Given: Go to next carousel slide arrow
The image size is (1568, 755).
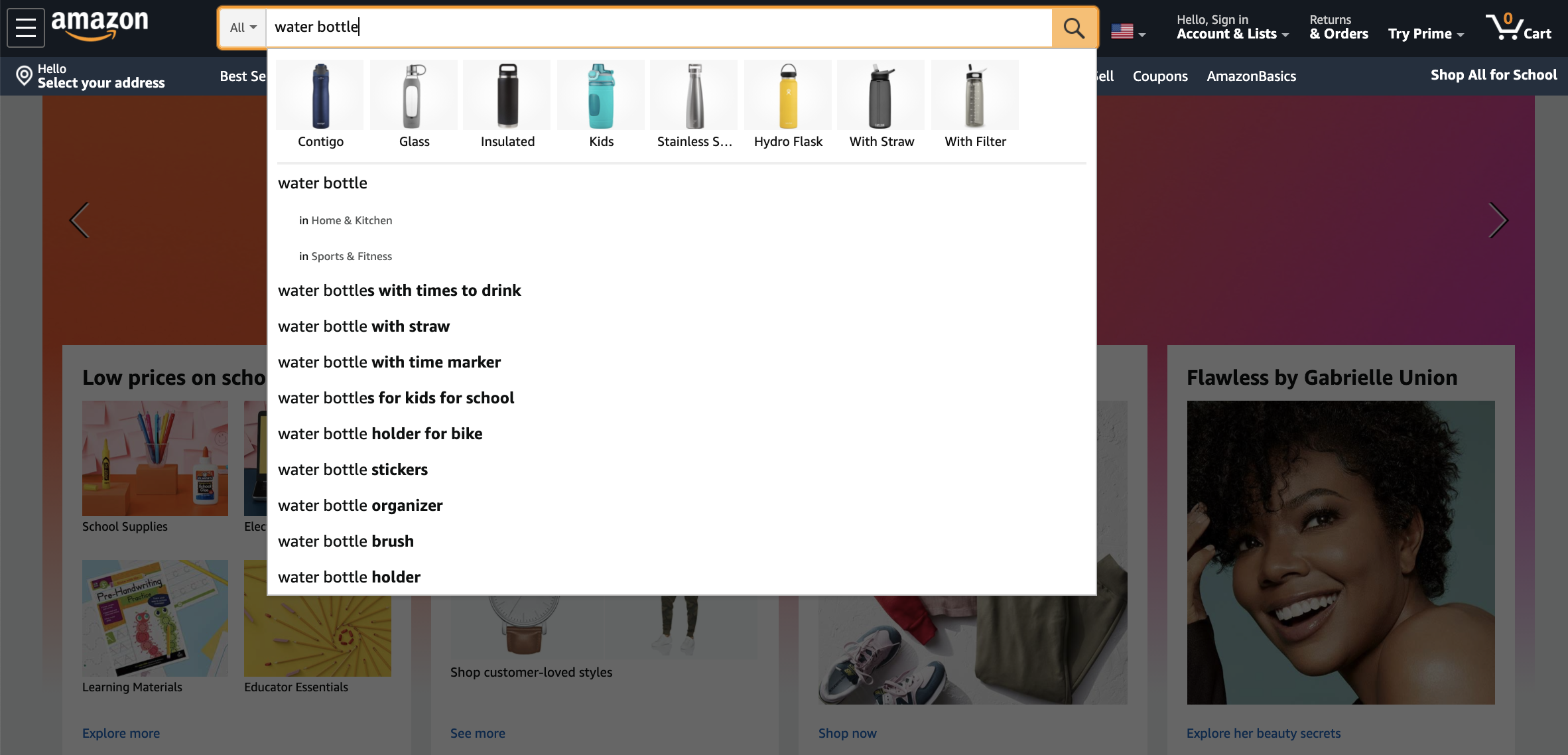Looking at the screenshot, I should 1498,220.
